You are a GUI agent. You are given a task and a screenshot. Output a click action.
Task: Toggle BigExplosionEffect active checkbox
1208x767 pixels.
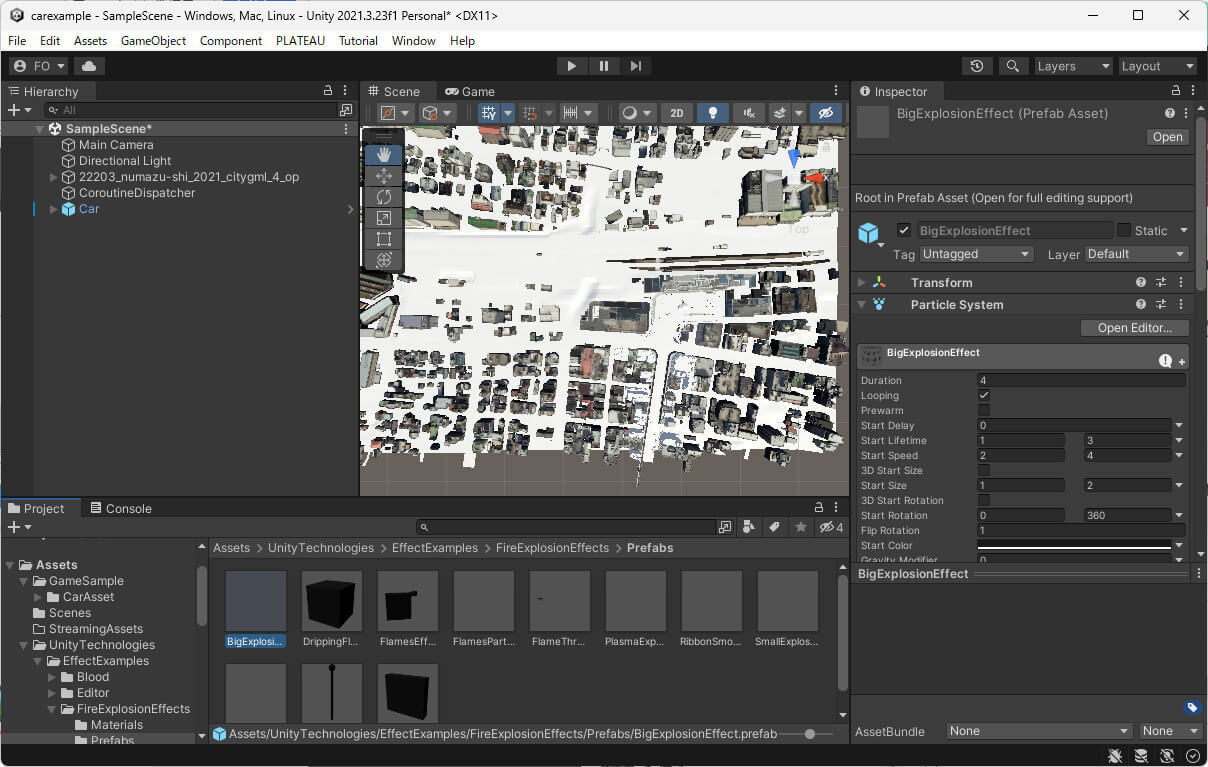pos(904,230)
